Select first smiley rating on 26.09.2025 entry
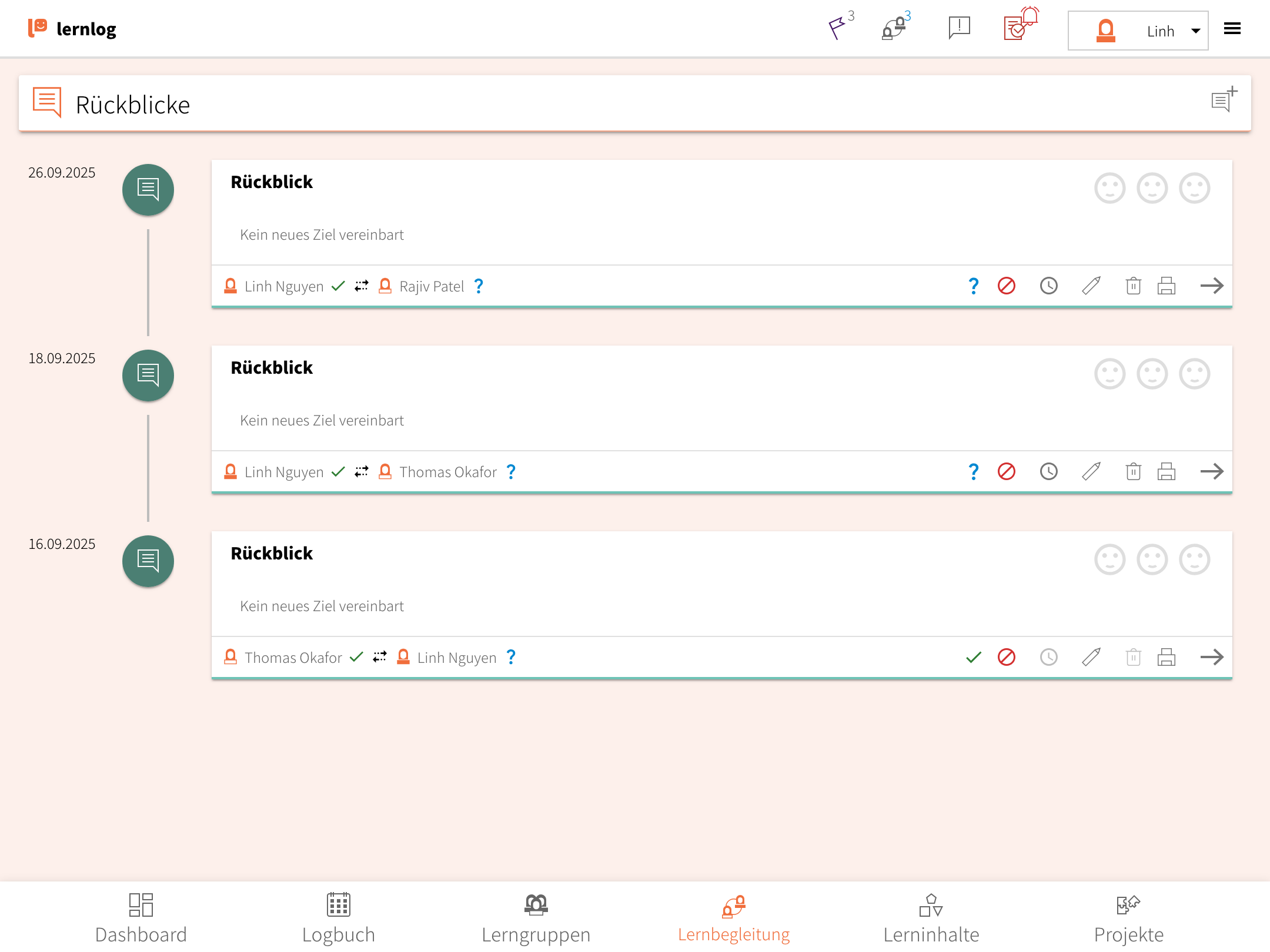 1109,189
